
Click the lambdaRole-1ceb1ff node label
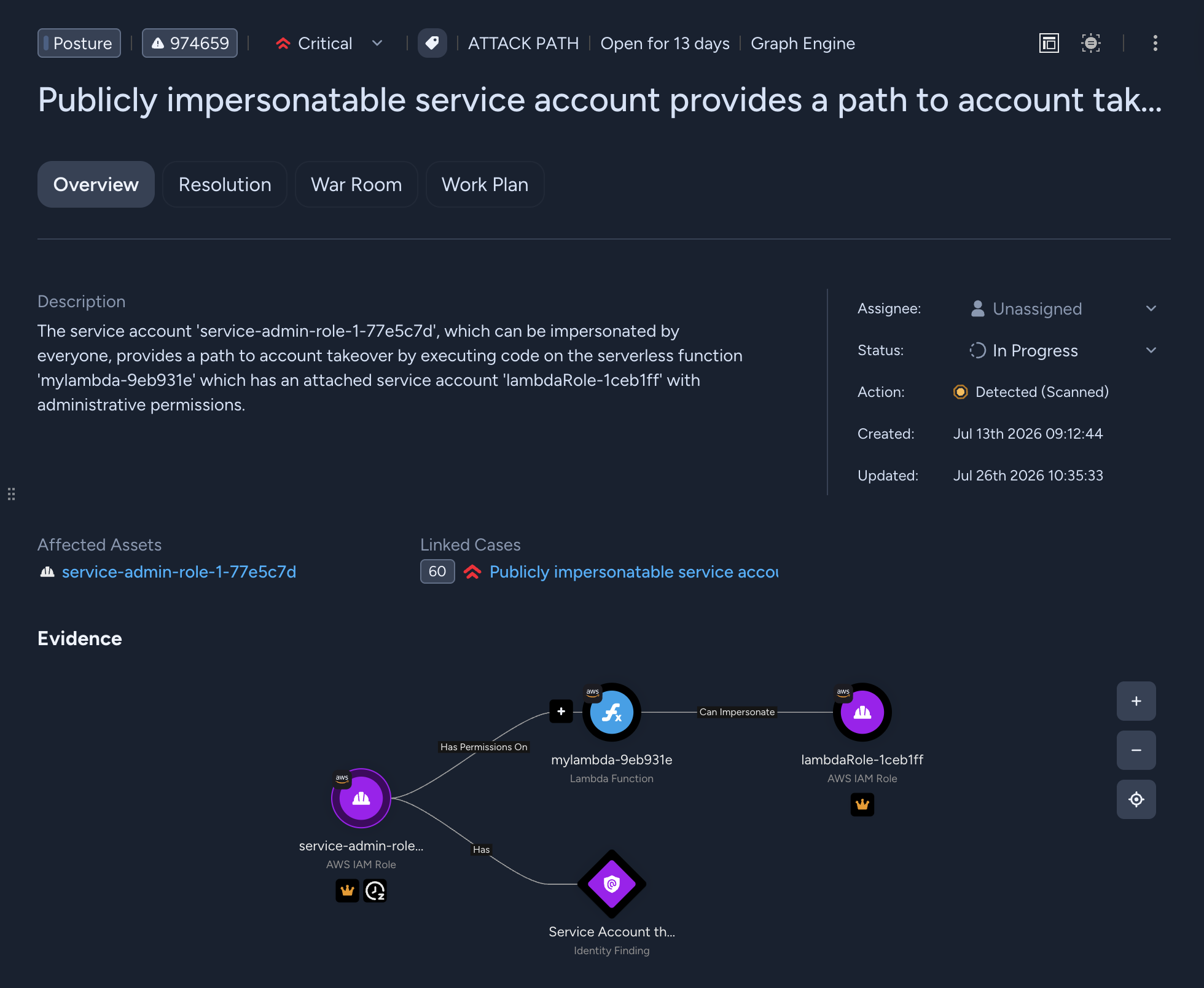[x=862, y=759]
